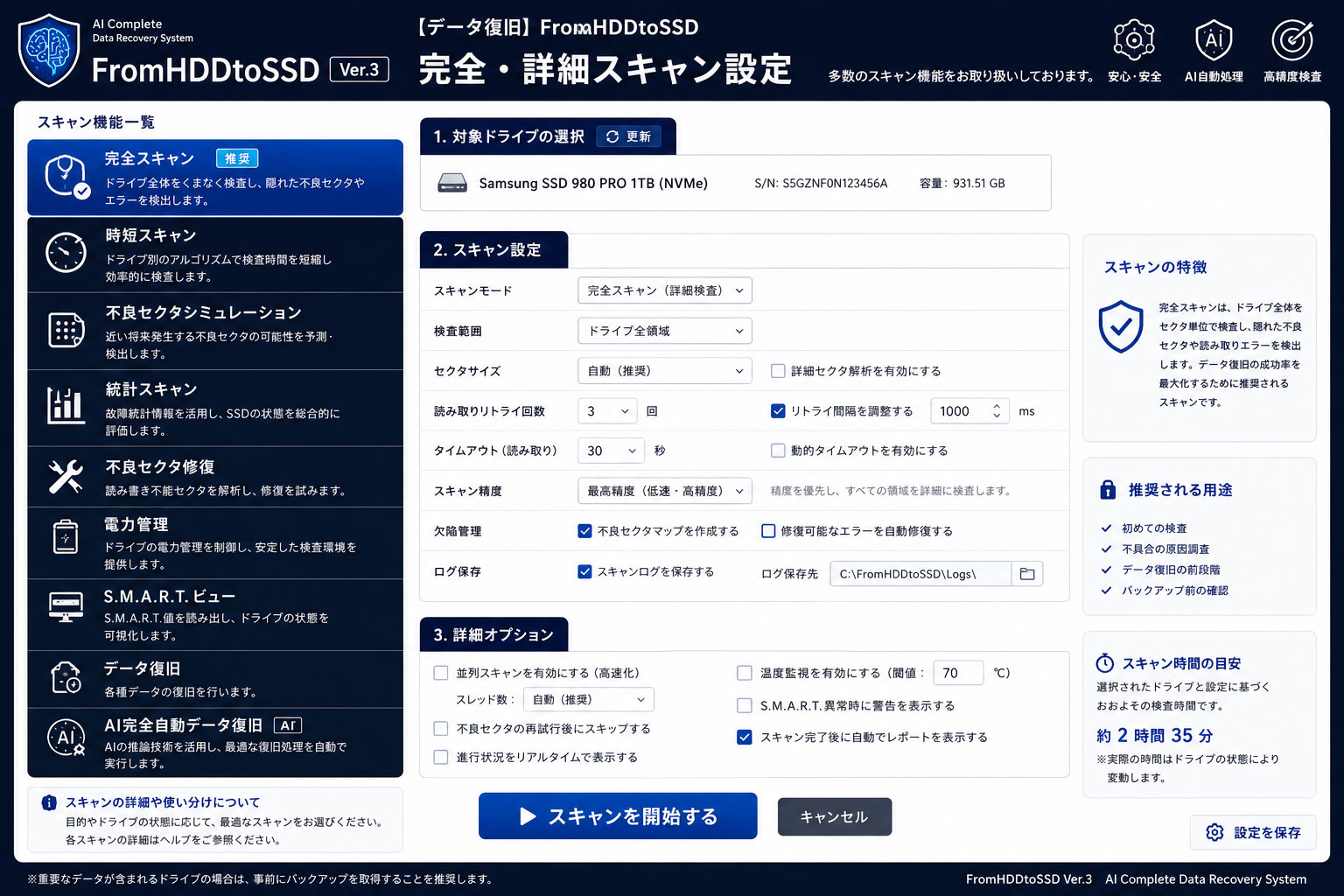The height and width of the screenshot is (896, 1344).
Task: Uncheck スキャンログを保存する
Action: (x=584, y=571)
